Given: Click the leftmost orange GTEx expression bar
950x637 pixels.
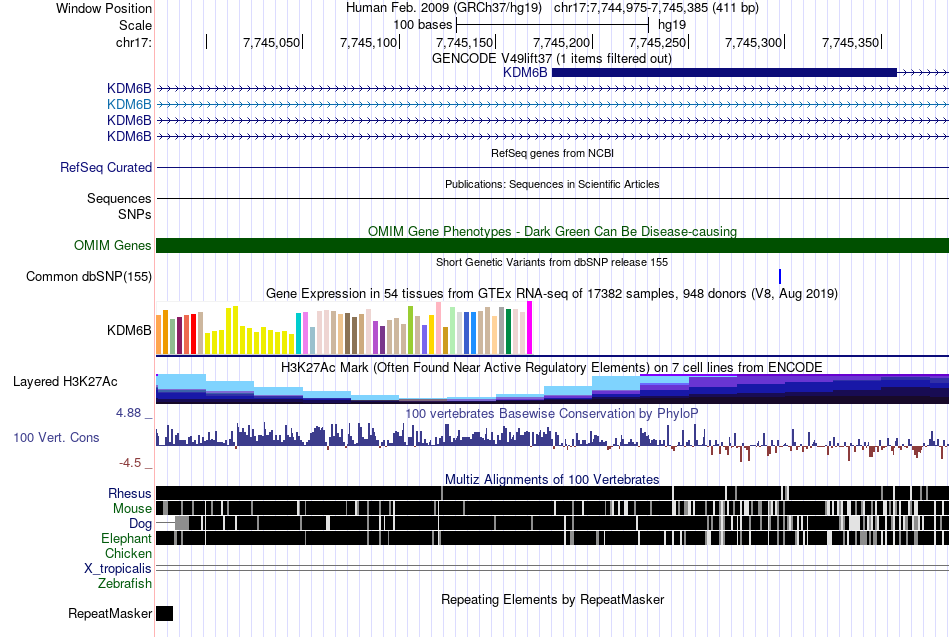Looking at the screenshot, I should [159, 334].
